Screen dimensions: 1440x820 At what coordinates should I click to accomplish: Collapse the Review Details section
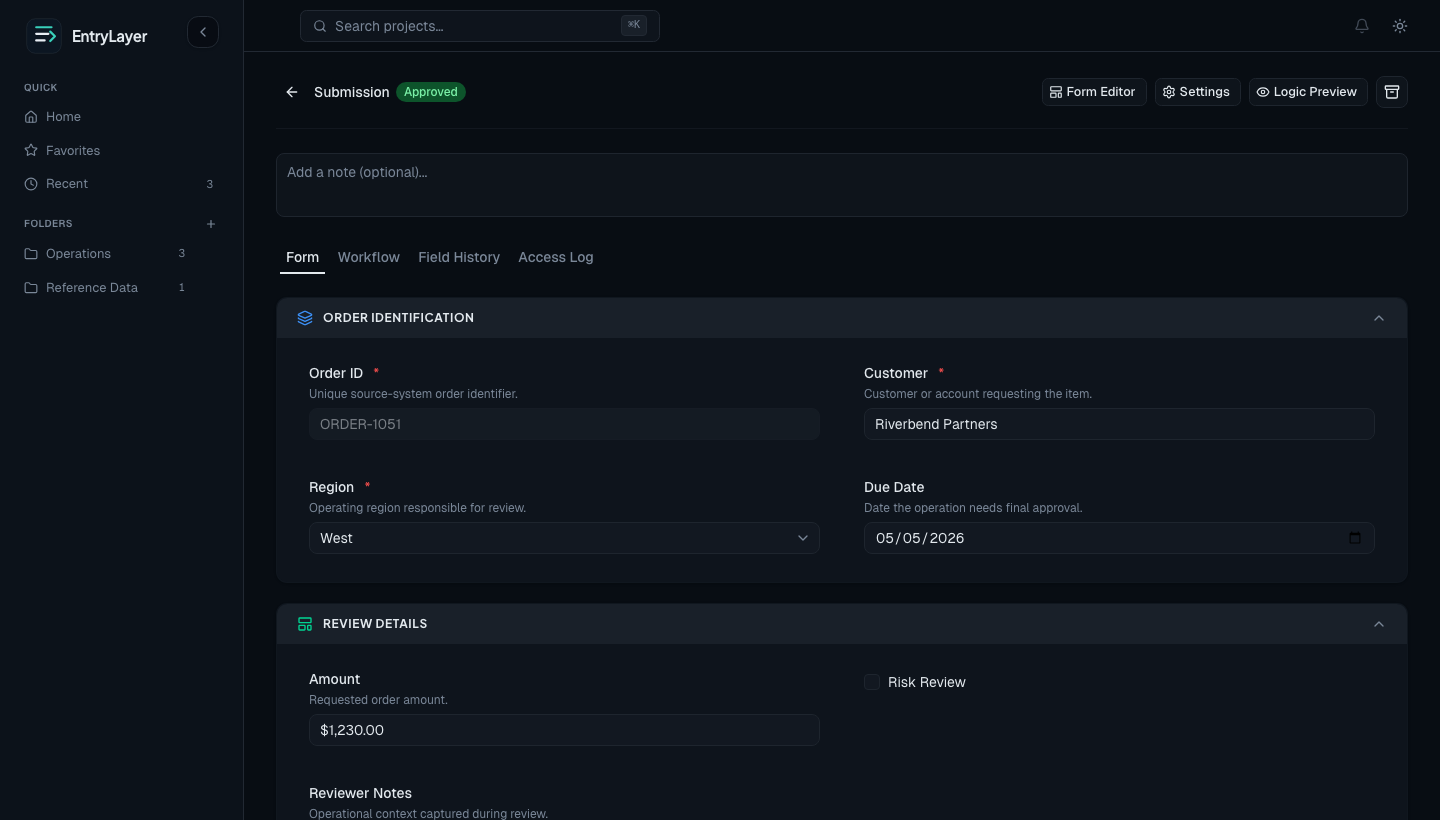[x=1379, y=624]
